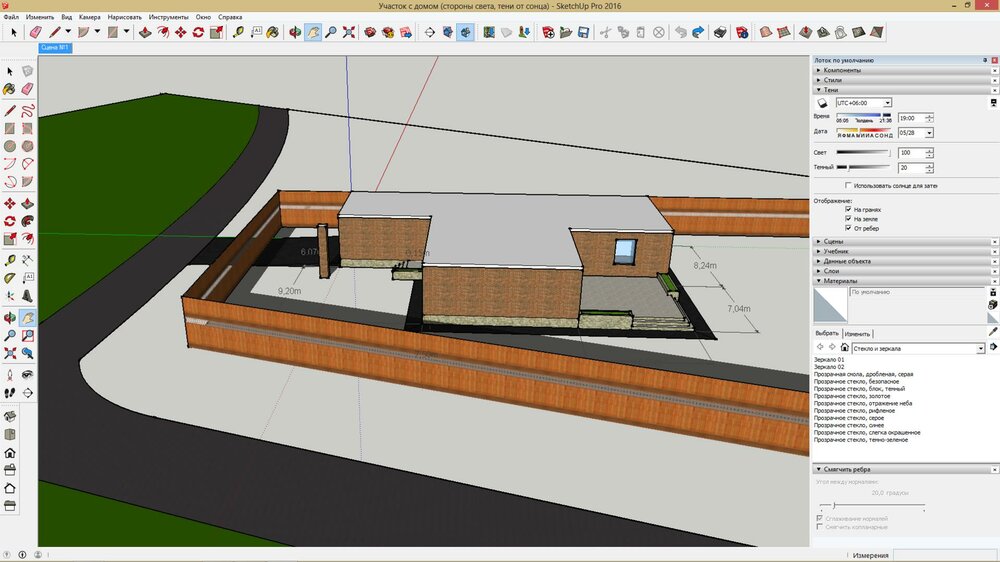Choose the Rotate tool in top toolbar
This screenshot has width=1000, height=562.
(x=198, y=32)
